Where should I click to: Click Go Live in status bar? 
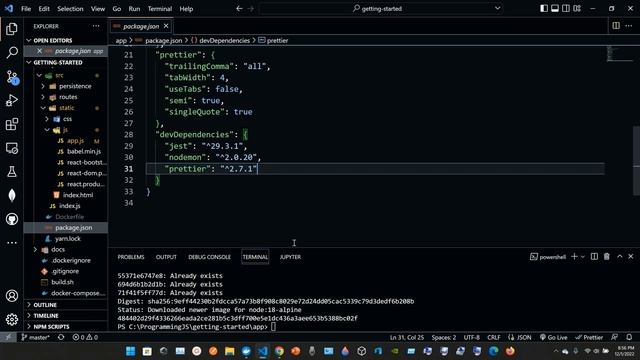[x=553, y=337]
